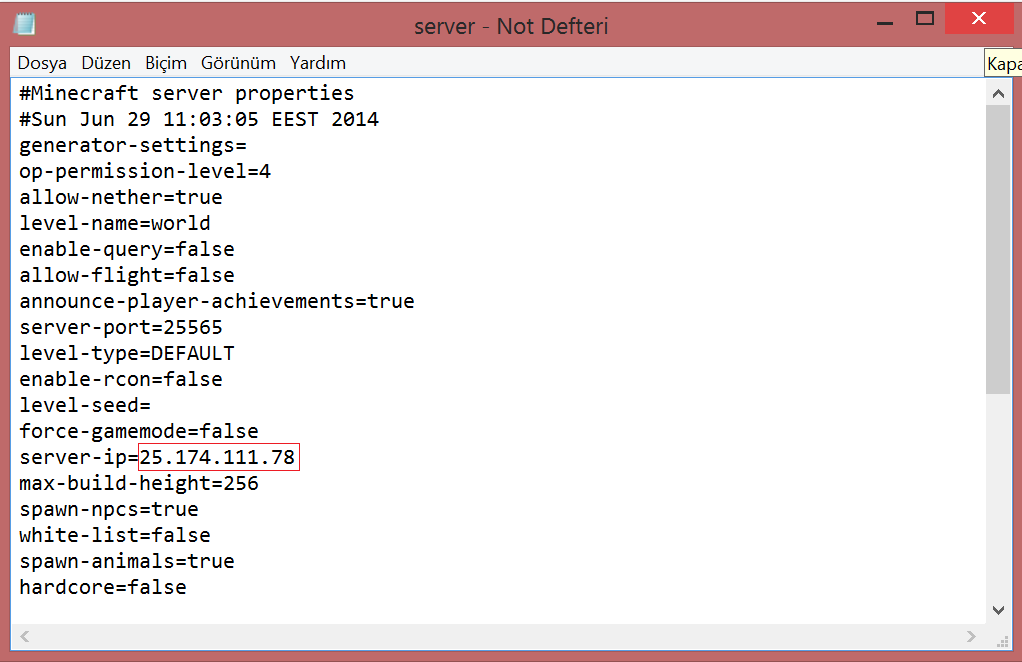Click the vertical scrollbar up arrow

pos(998,94)
